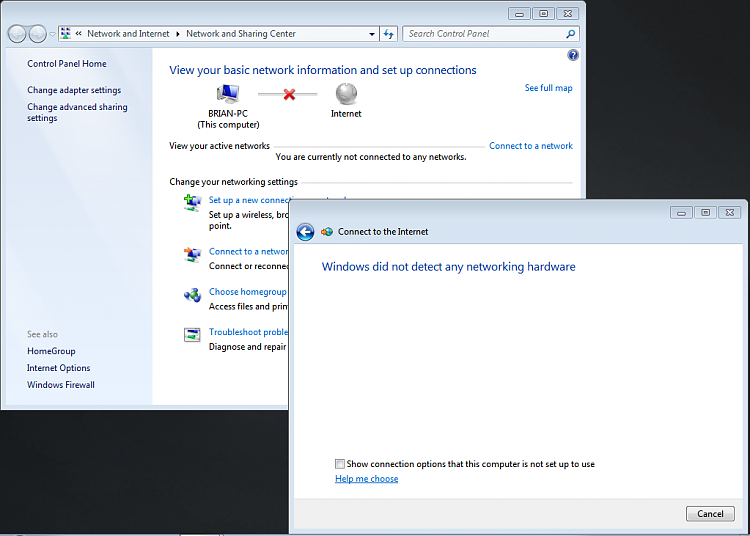Close the Network and Sharing Center window
Viewport: 750px width, 536px height.
568,14
